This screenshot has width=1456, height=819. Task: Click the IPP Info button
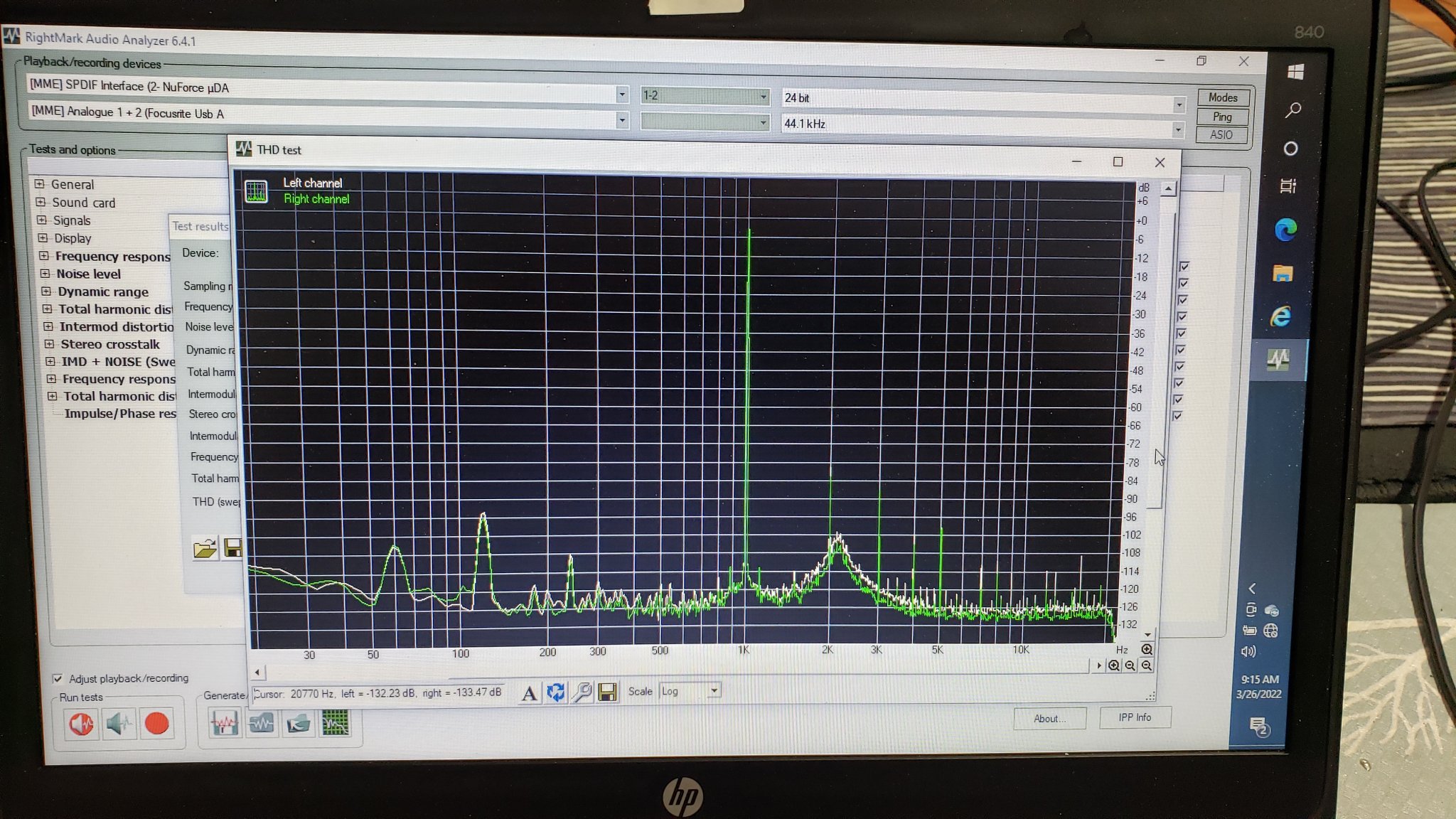click(1135, 717)
